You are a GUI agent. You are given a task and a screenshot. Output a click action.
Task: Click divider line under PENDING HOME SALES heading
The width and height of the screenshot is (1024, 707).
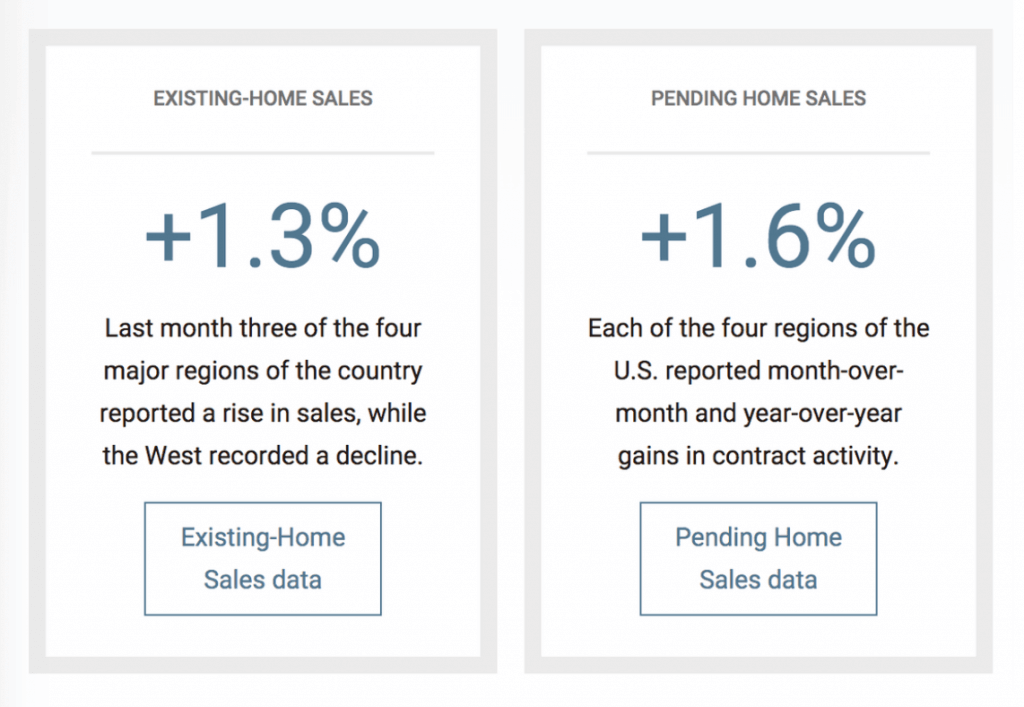click(758, 153)
